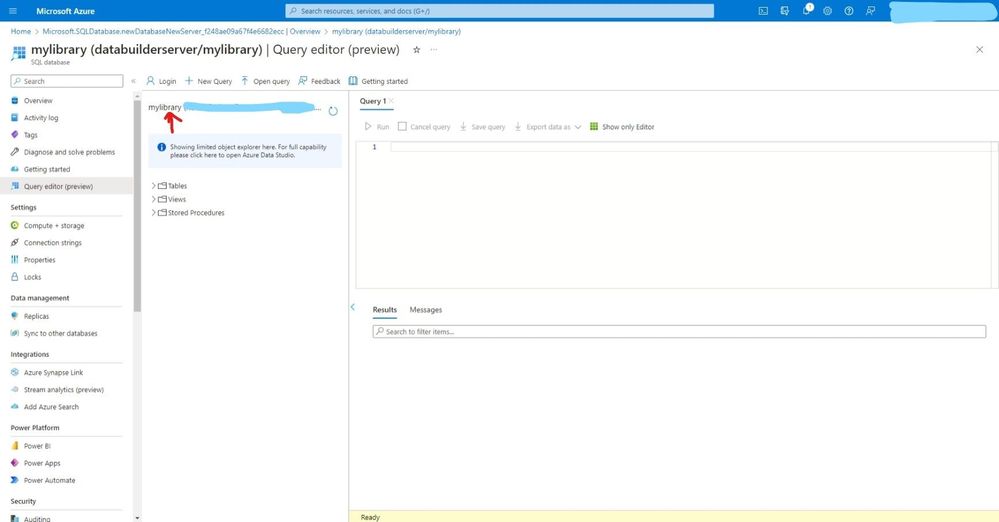The height and width of the screenshot is (522, 999).
Task: Open Power BI integration
Action: coord(37,446)
